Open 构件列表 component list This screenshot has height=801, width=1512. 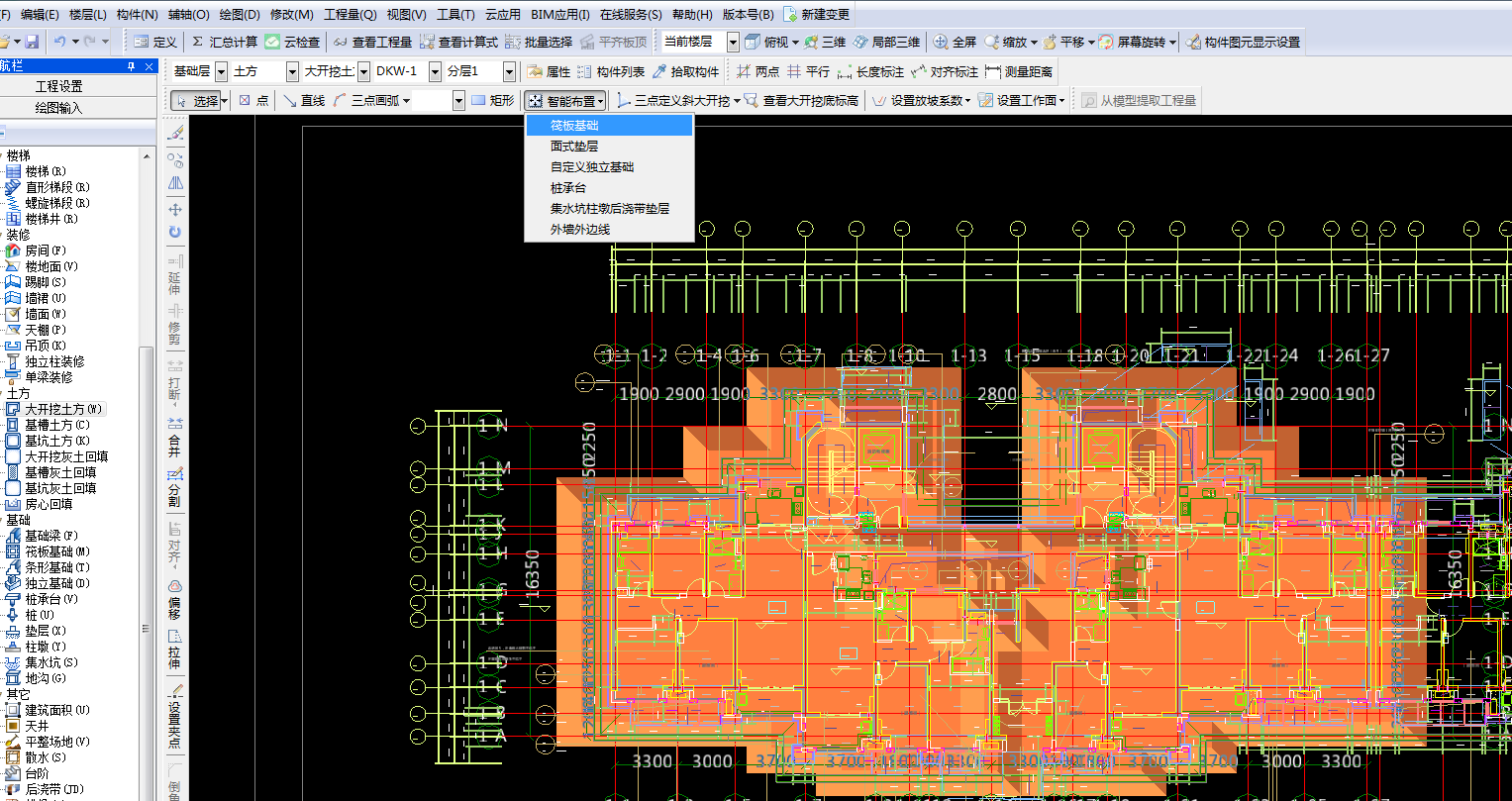[611, 71]
